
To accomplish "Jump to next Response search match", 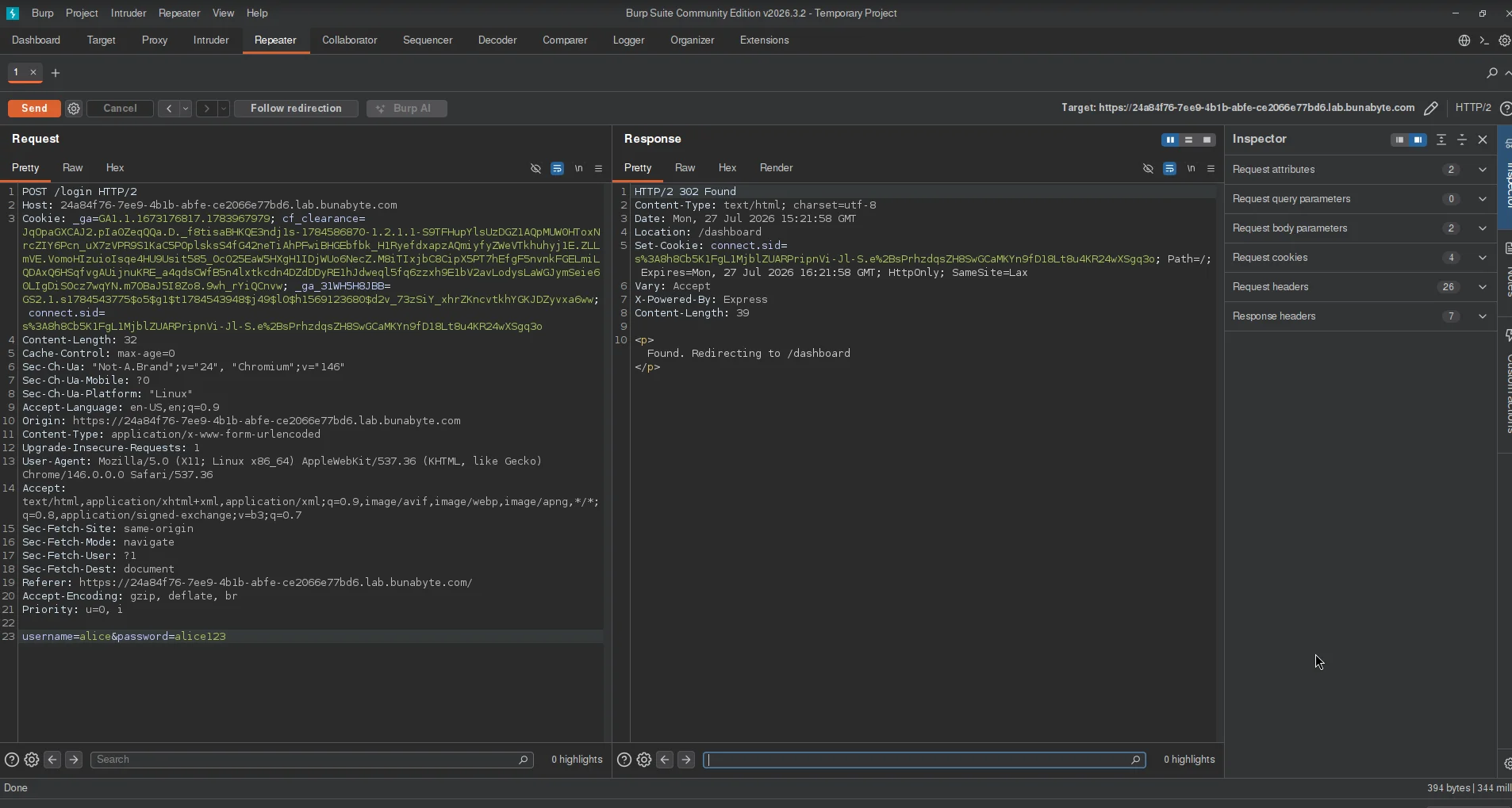I will 686,760.
